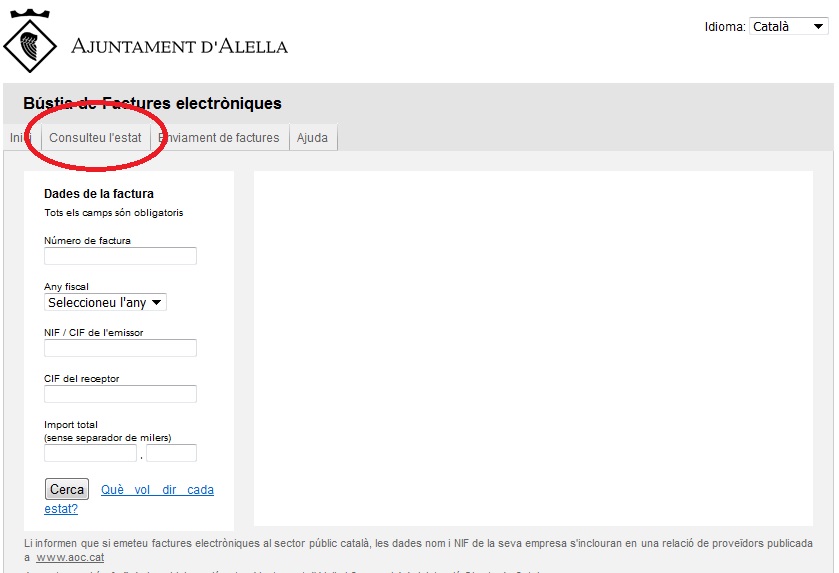The height and width of the screenshot is (573, 839).
Task: Click the NIF / CIF de l'emissor field
Action: [120, 348]
